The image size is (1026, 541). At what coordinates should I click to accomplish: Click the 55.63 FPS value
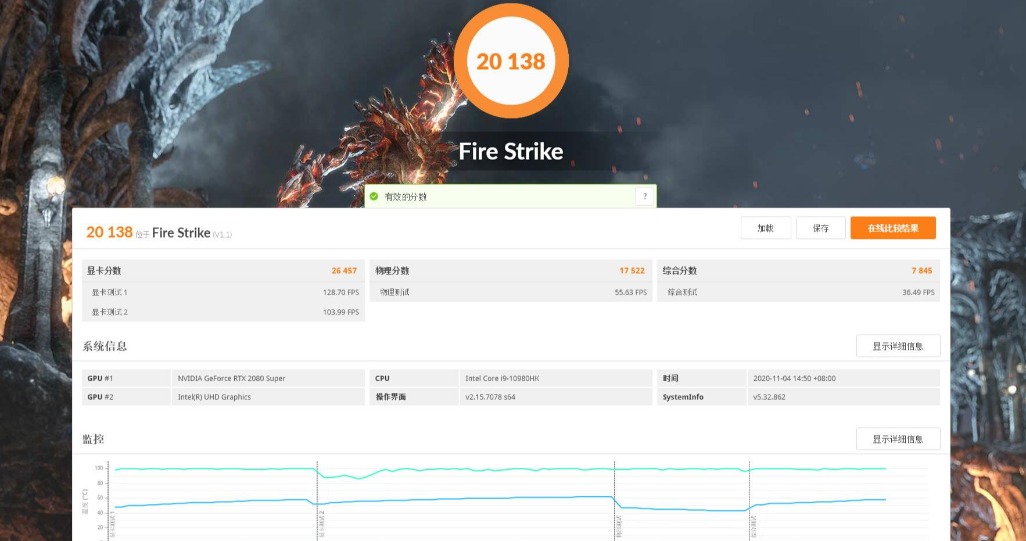(x=631, y=292)
